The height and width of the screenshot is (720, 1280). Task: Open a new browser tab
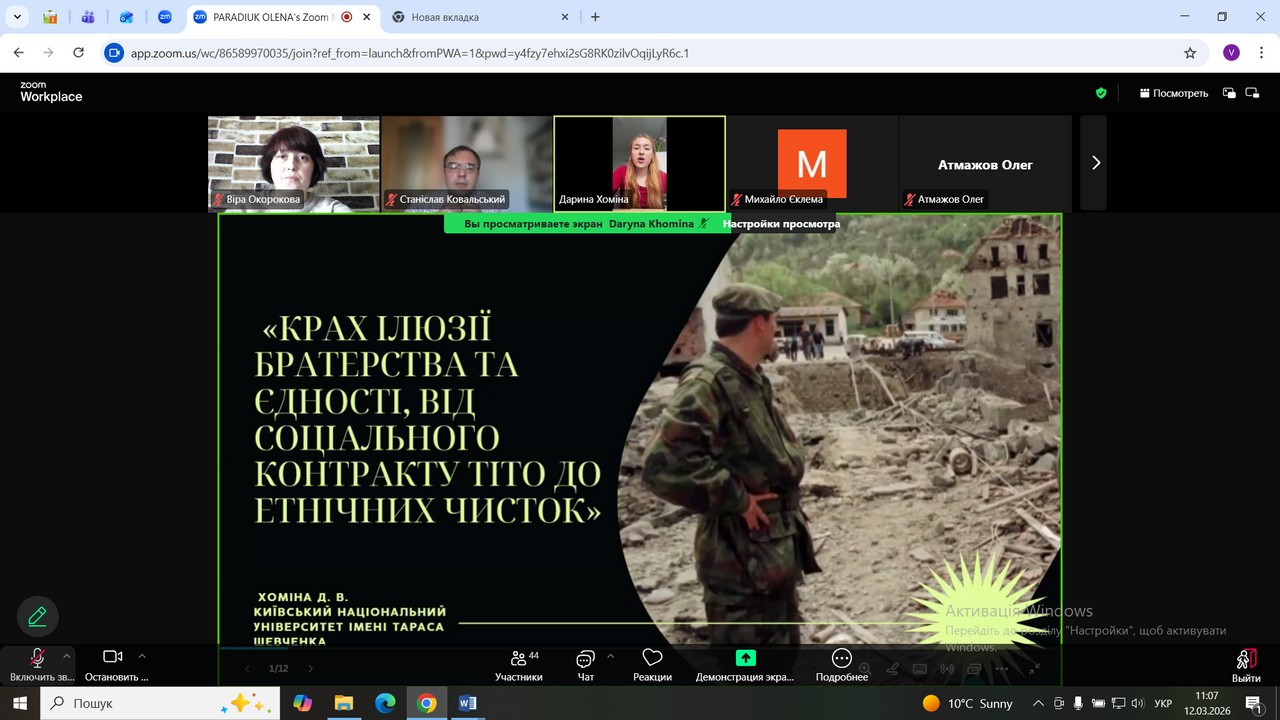pos(595,17)
